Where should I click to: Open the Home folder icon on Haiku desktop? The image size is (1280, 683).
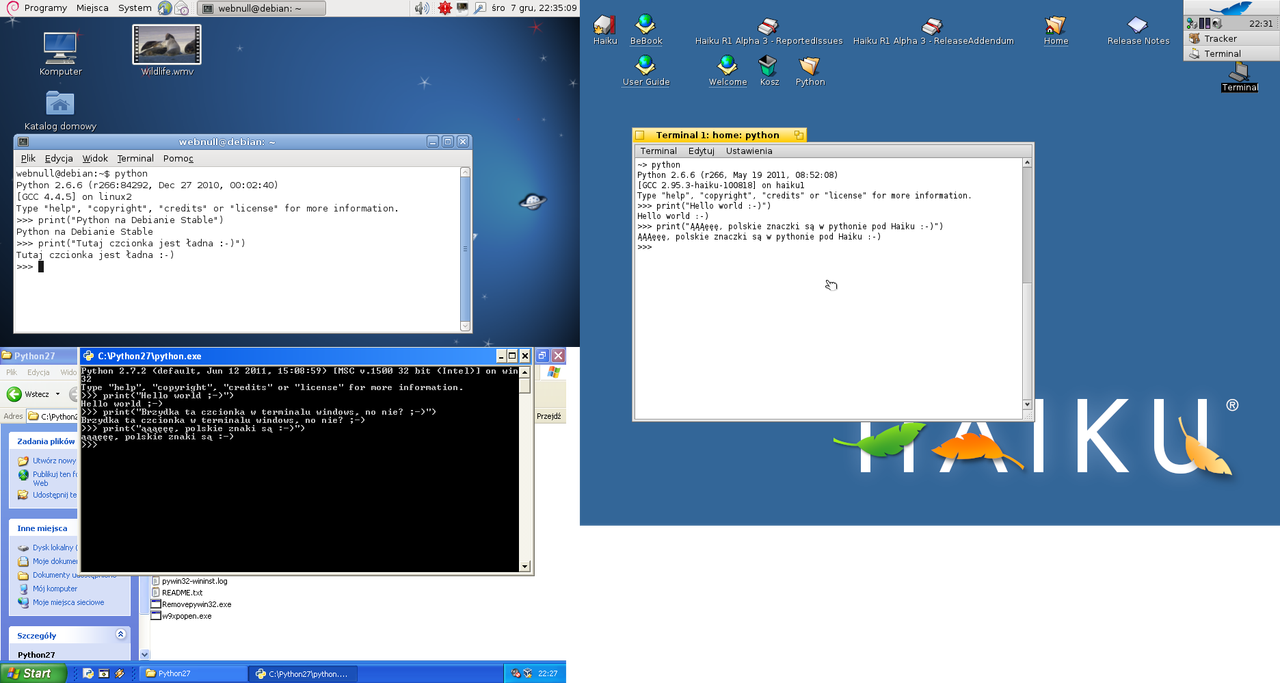click(x=1056, y=30)
